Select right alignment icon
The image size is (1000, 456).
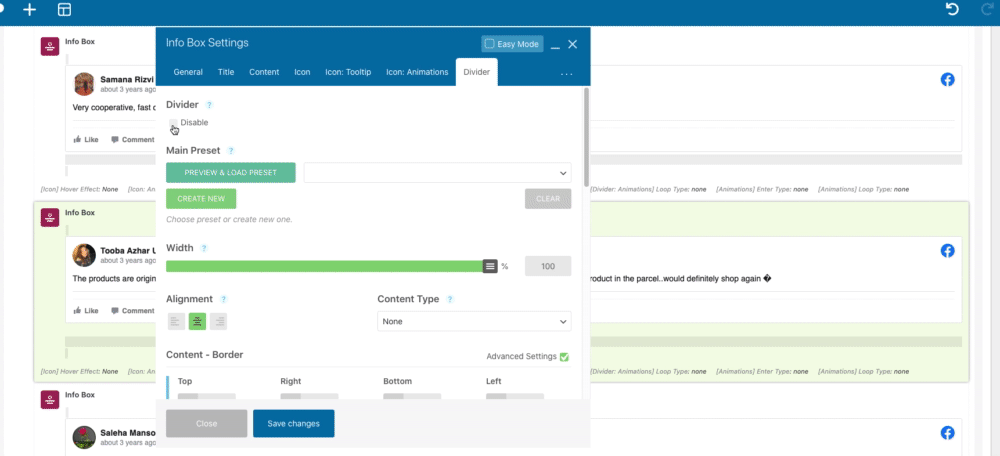coord(219,321)
